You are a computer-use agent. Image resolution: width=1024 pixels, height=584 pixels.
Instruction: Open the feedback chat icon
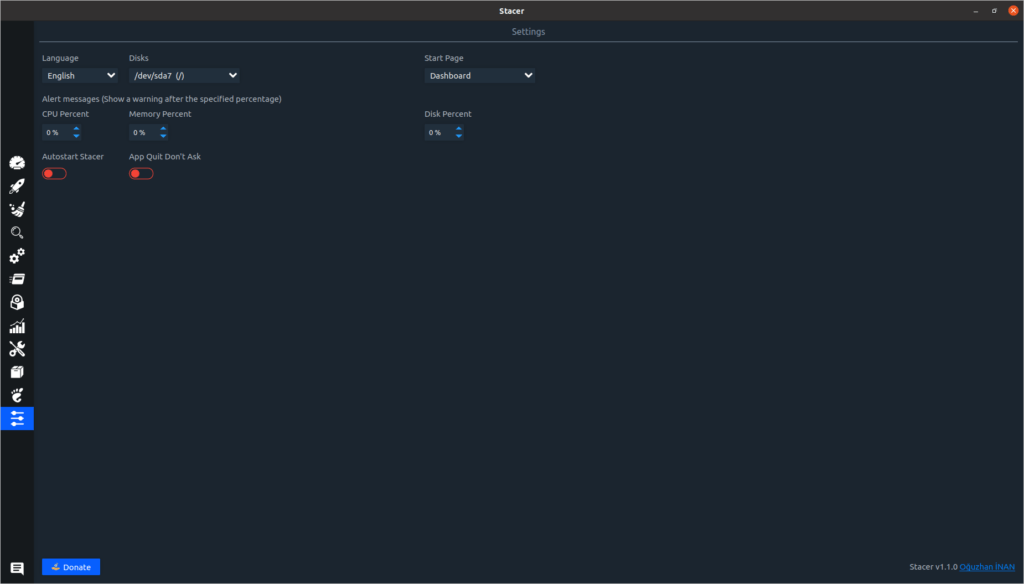coord(17,568)
